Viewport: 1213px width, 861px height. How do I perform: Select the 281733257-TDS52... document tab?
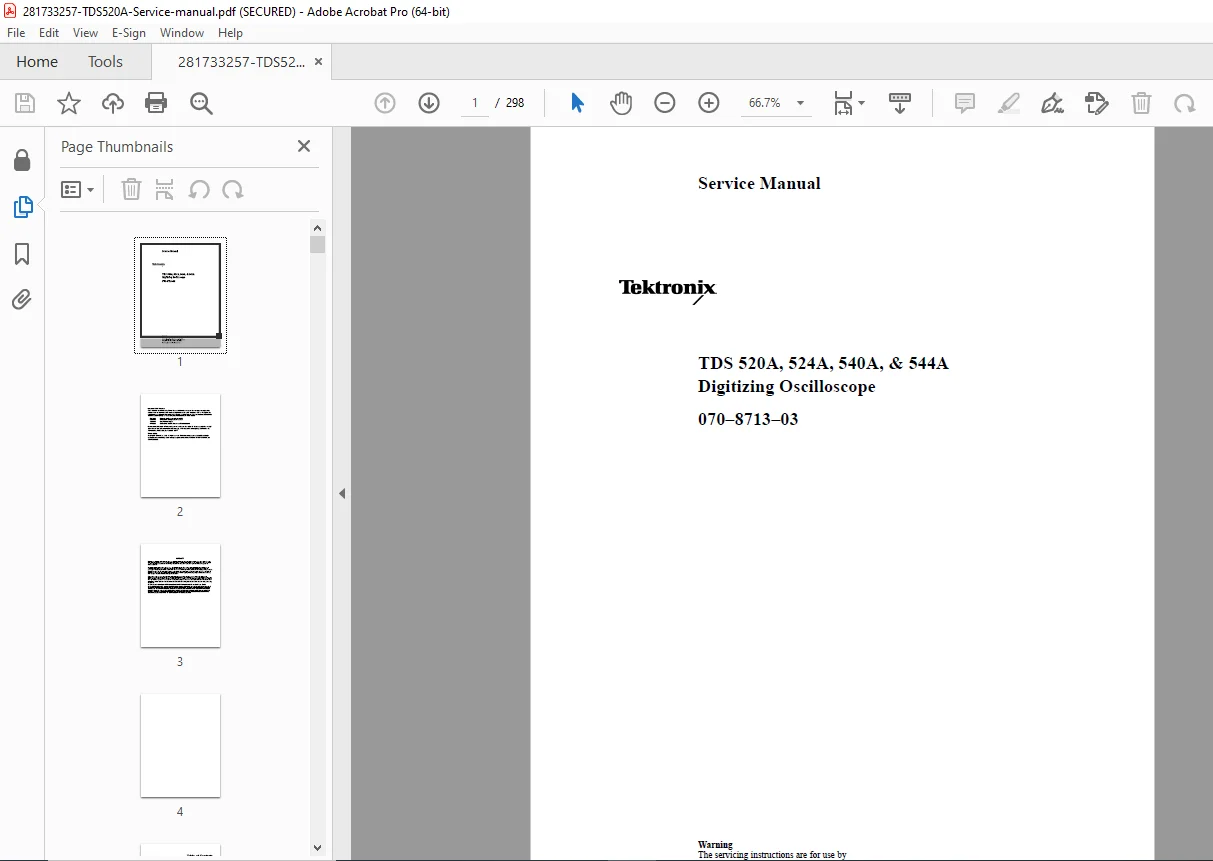(x=241, y=62)
